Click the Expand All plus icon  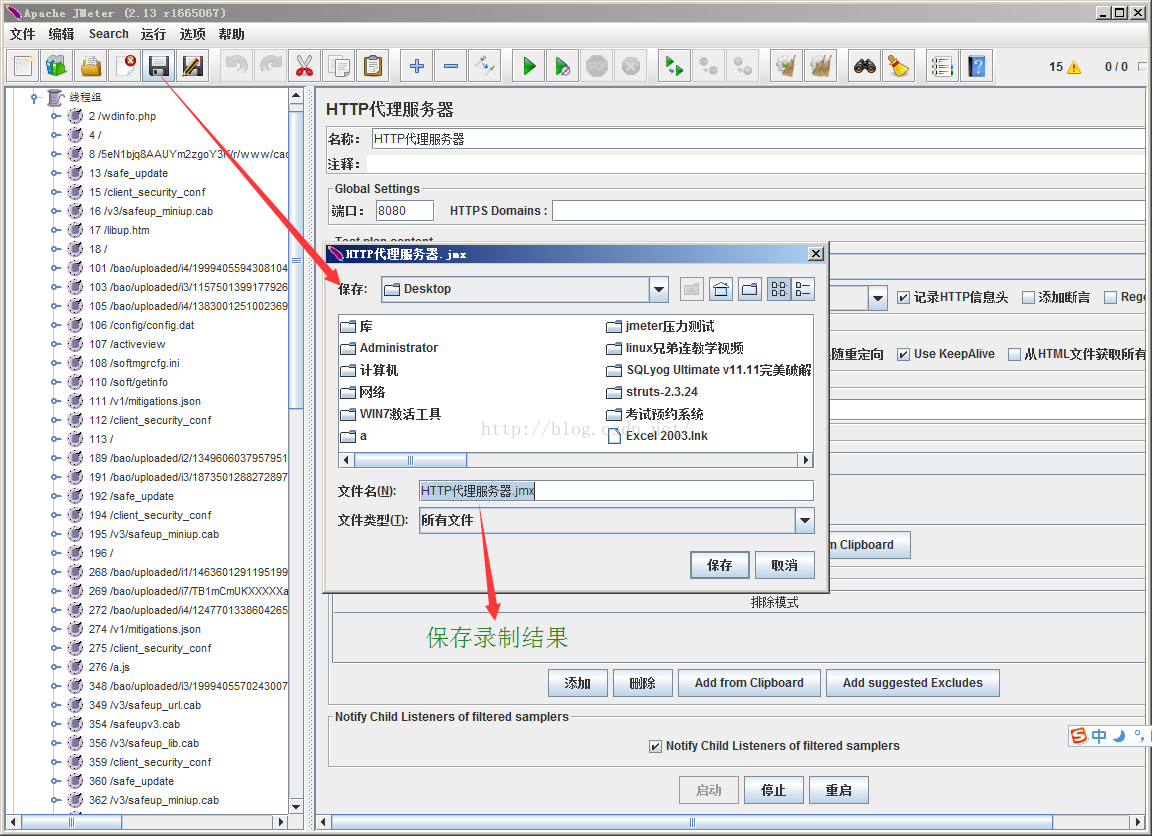point(417,66)
